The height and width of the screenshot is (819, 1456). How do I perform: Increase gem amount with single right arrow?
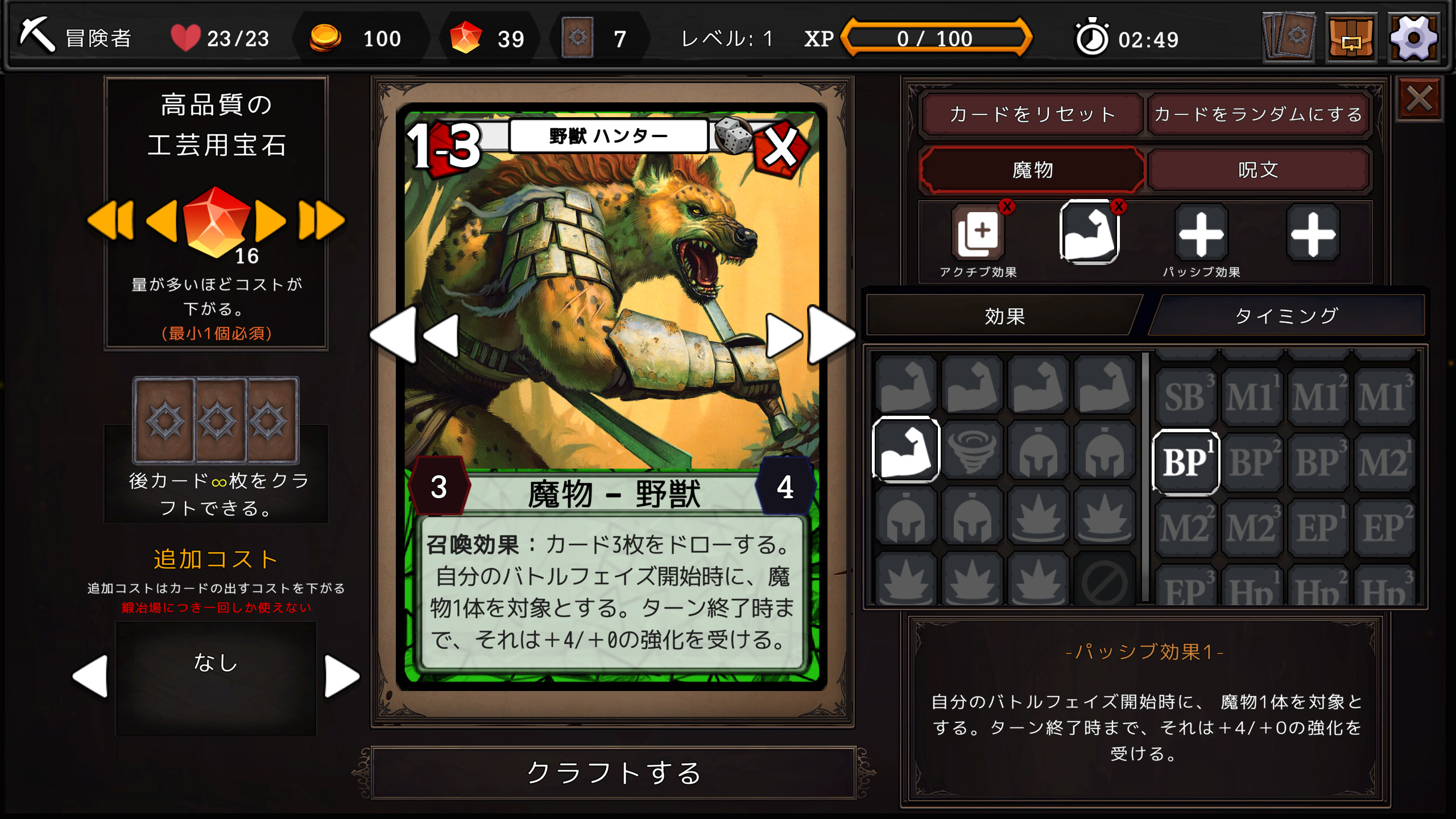[x=270, y=221]
